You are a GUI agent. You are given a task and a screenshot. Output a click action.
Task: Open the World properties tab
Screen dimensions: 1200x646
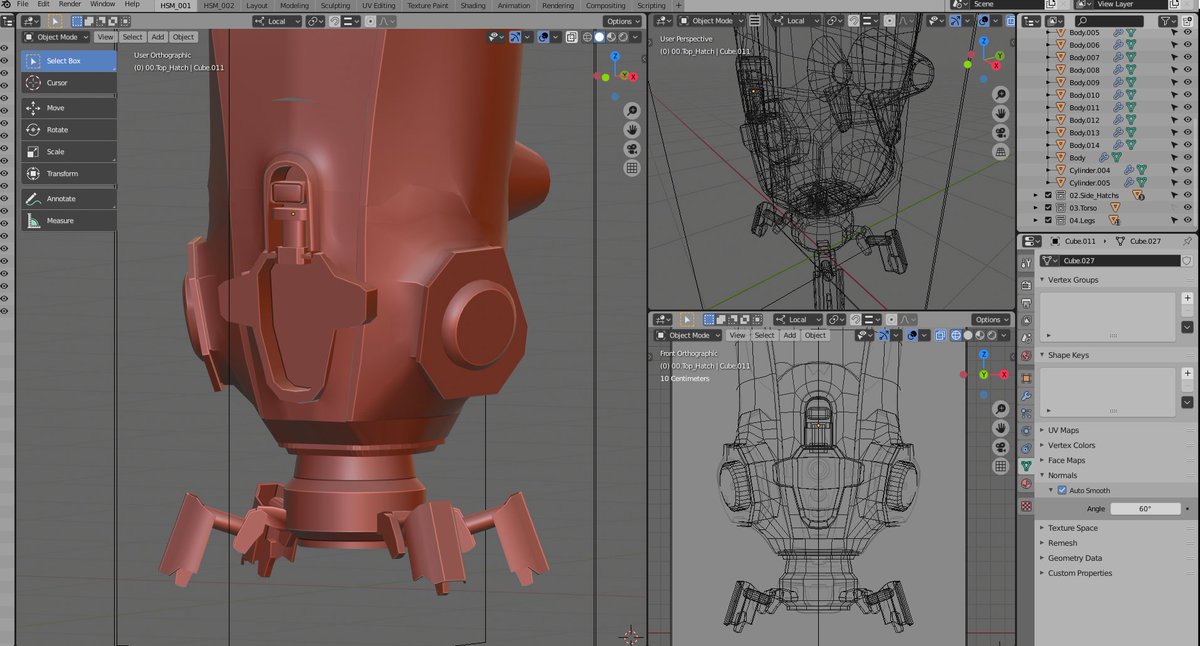pos(1026,356)
